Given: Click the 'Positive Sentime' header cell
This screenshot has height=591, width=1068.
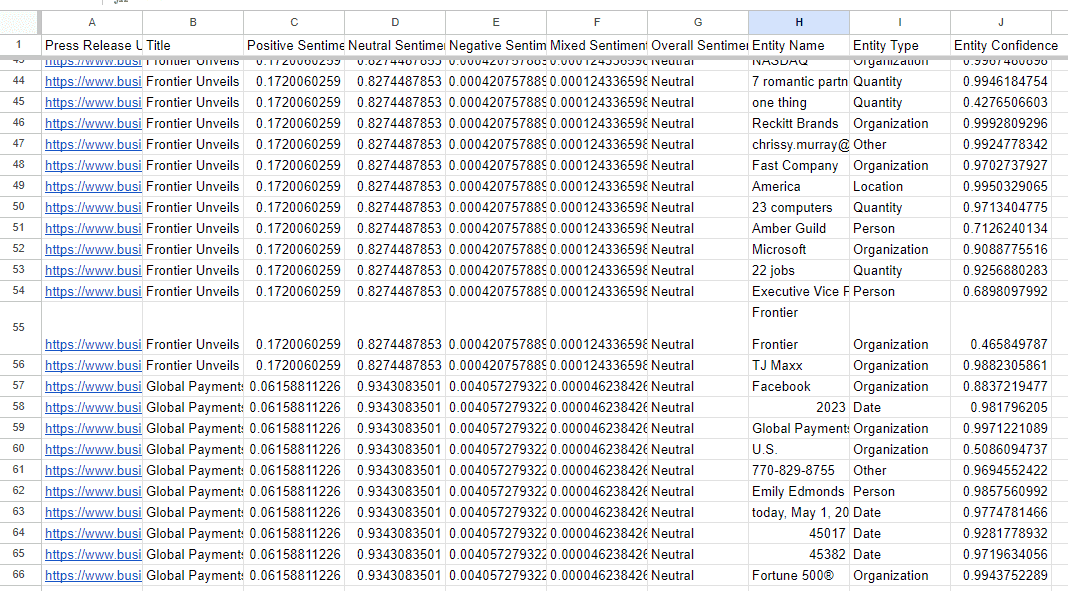Looking at the screenshot, I should coord(294,45).
